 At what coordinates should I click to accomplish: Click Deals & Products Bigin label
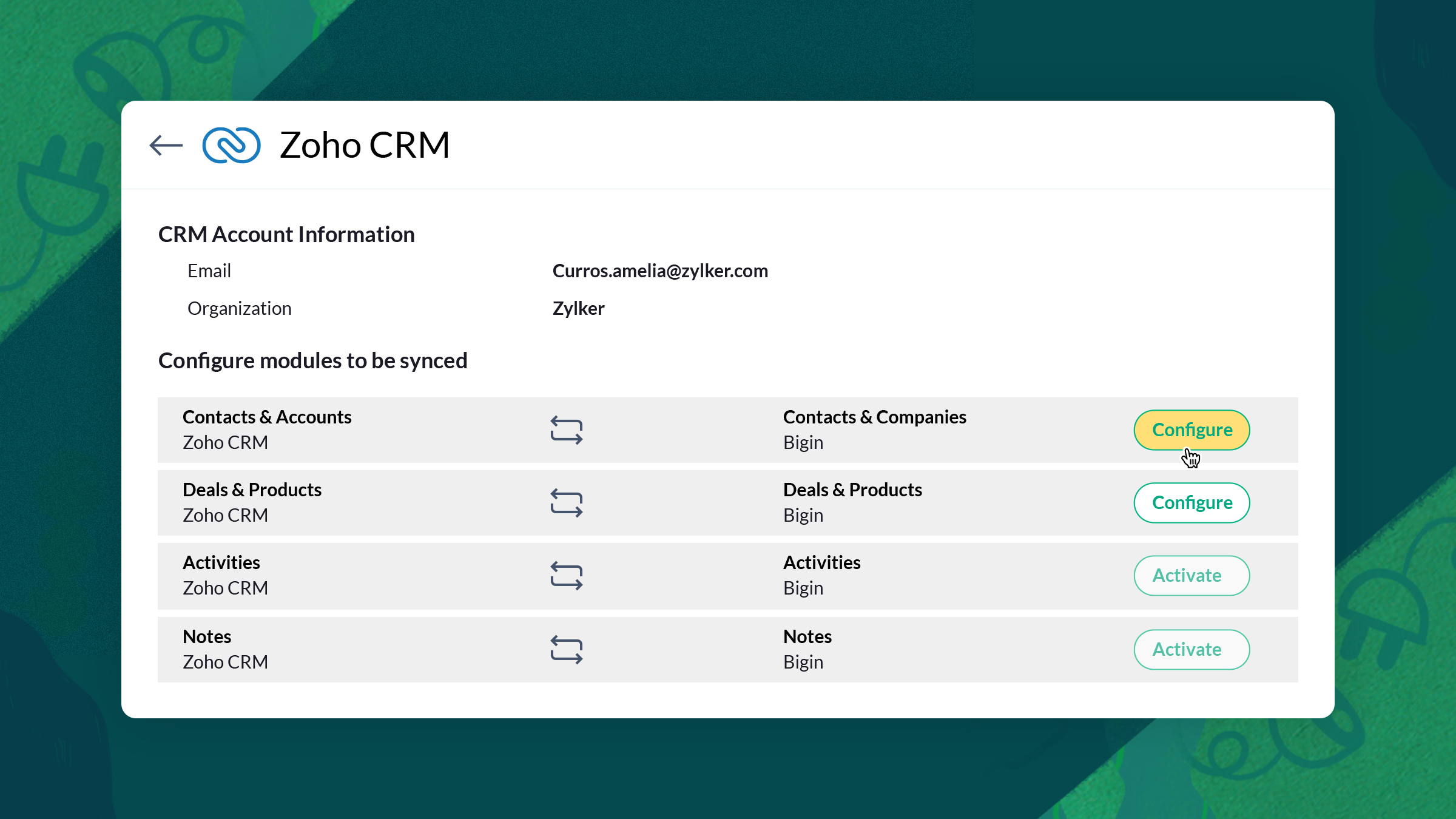[852, 503]
